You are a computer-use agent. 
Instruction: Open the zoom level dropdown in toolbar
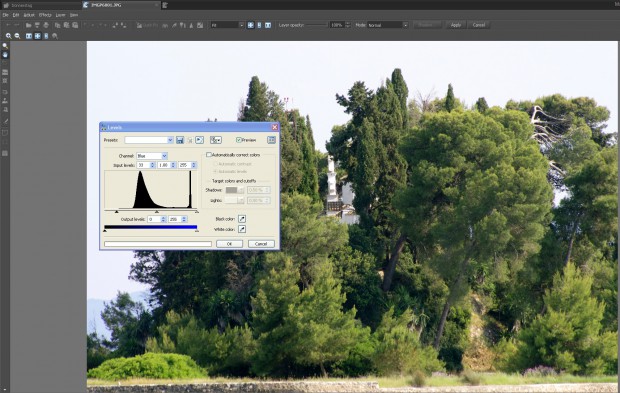pyautogui.click(x=241, y=25)
